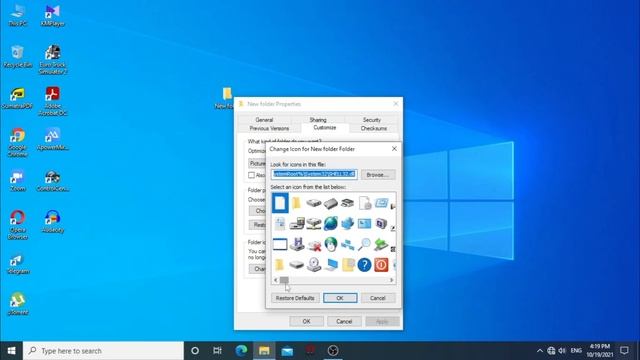Click the icon file path text field
The width and height of the screenshot is (640, 360).
(314, 174)
